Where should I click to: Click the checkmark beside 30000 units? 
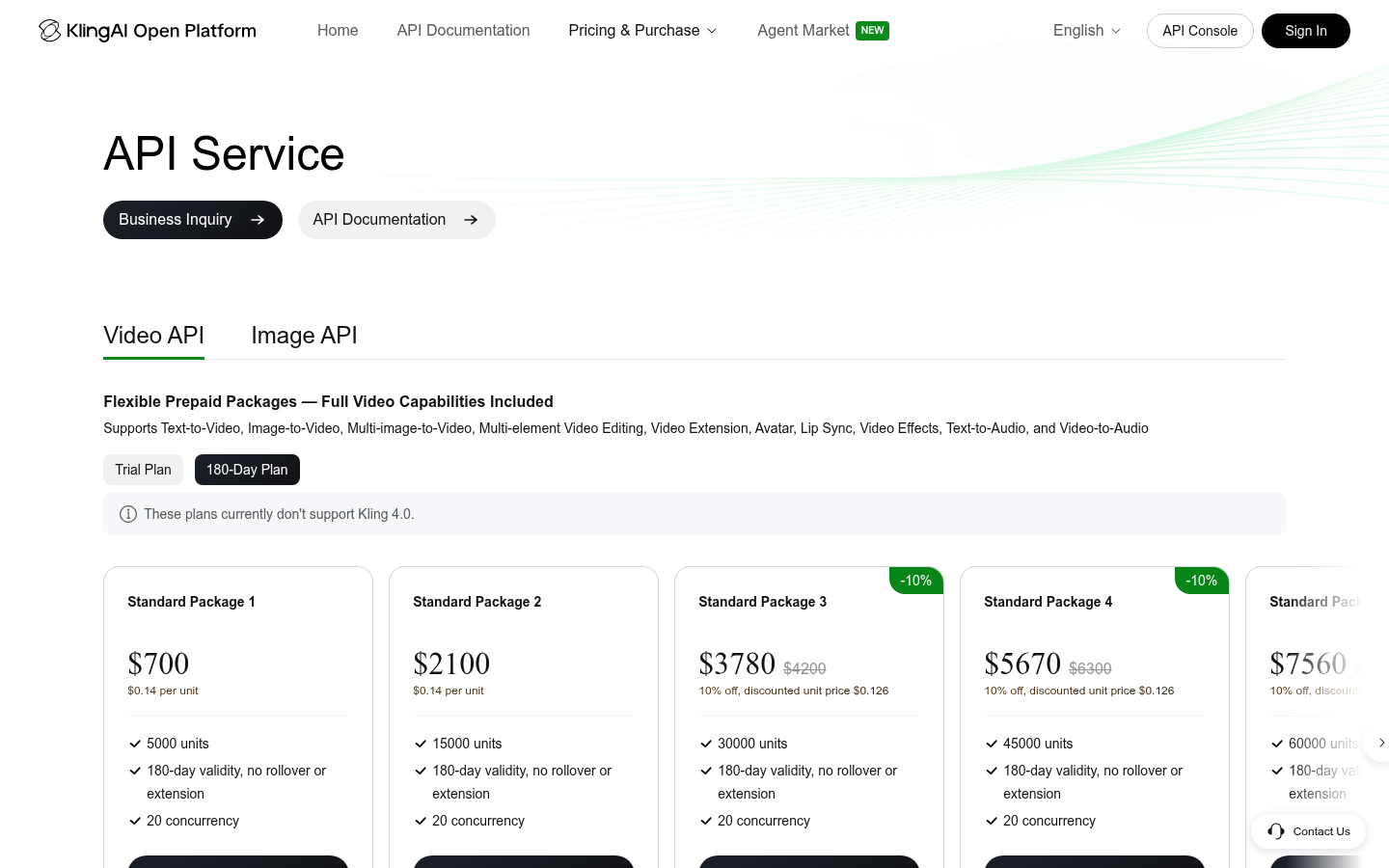(706, 744)
